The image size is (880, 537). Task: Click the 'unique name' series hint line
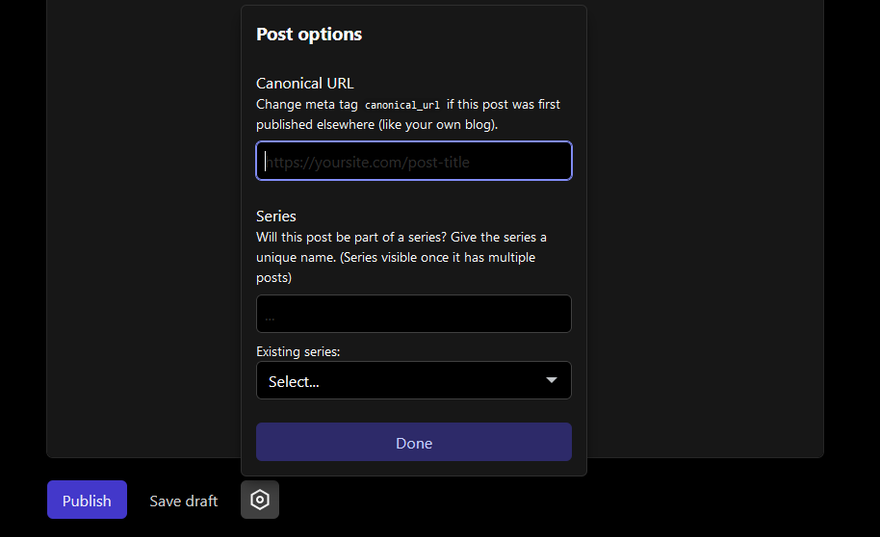pos(396,258)
